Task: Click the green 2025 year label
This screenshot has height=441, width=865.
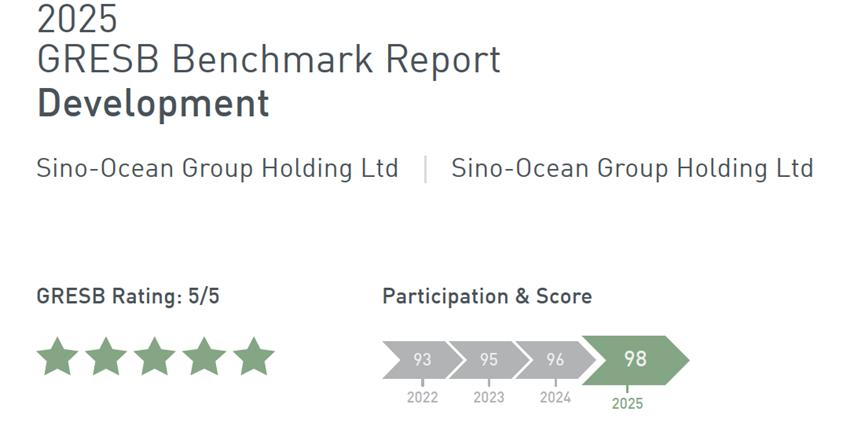Action: point(627,404)
